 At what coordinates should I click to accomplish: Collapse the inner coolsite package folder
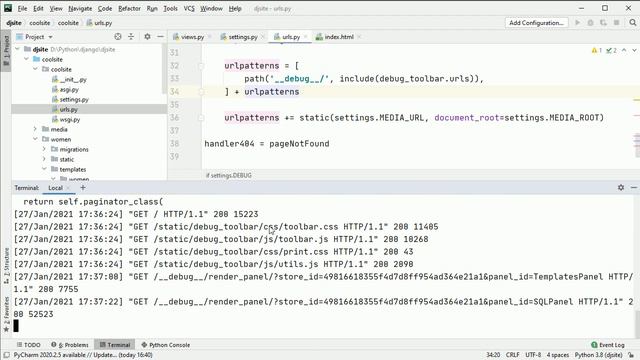tap(35, 69)
